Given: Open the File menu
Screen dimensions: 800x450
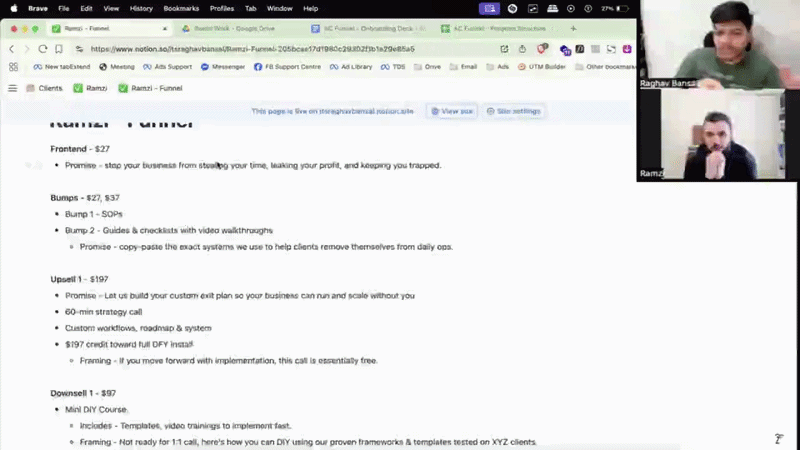Looking at the screenshot, I should (x=63, y=8).
